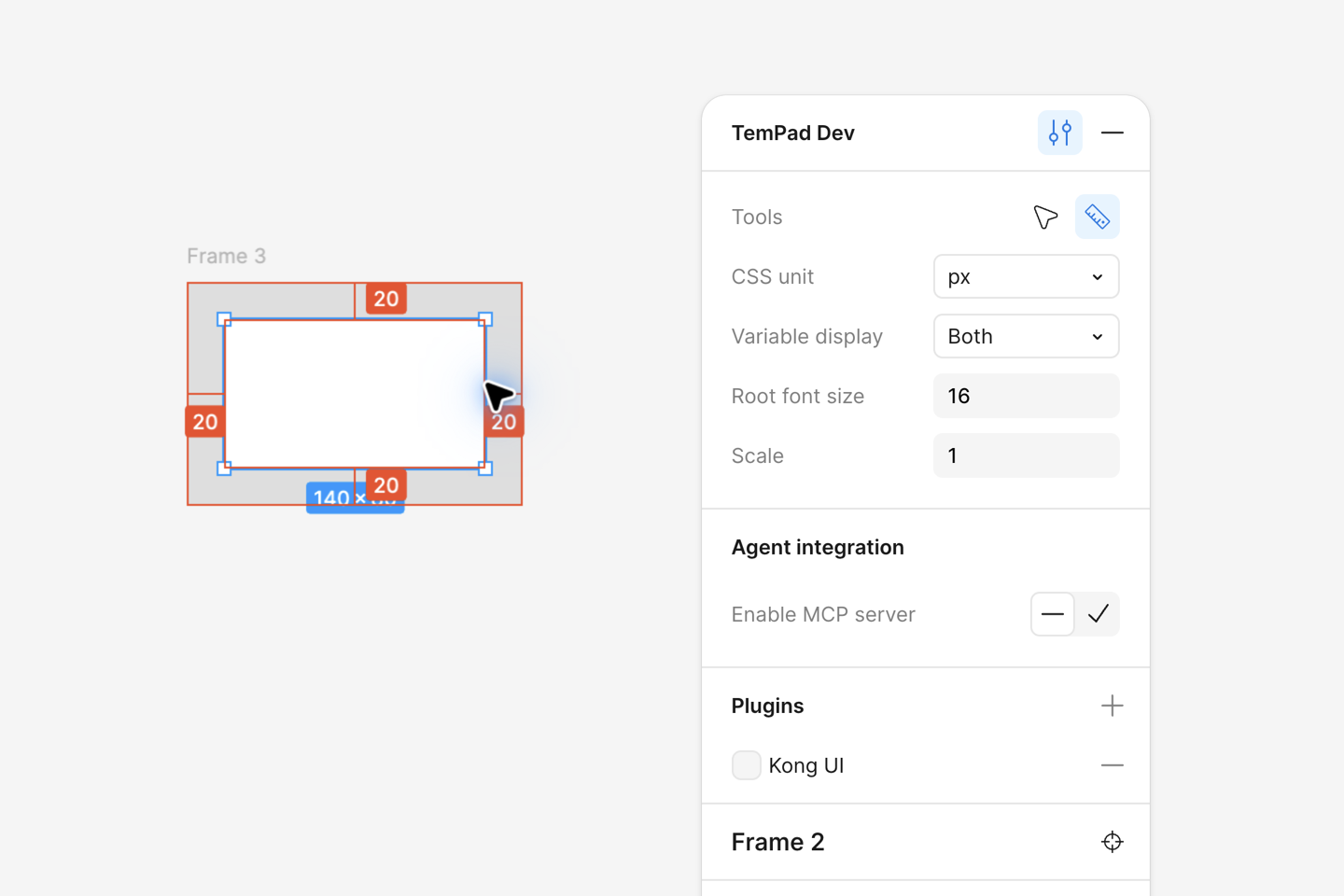The width and height of the screenshot is (1344, 896).
Task: Click the top spacing badge showing 20
Action: coord(386,299)
